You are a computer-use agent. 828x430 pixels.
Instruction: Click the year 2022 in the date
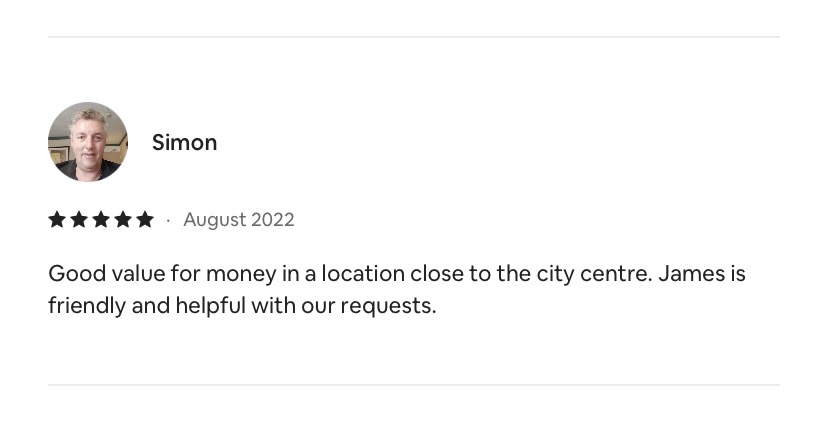click(x=272, y=220)
